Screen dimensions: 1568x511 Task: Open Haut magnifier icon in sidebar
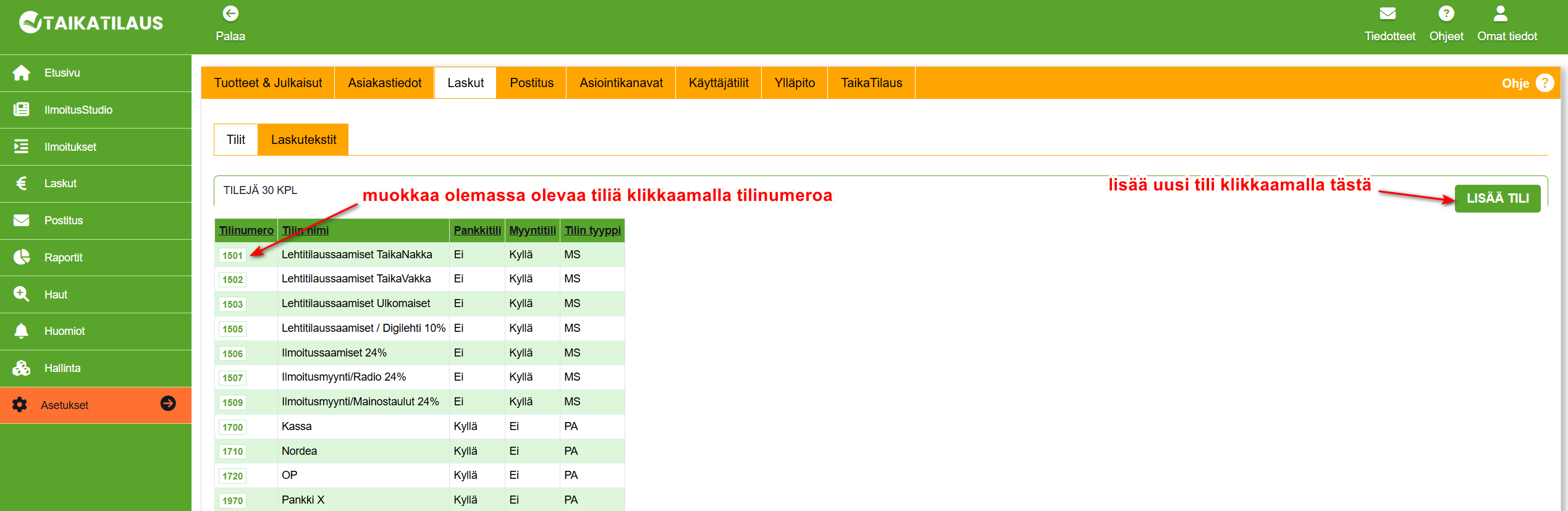pos(22,294)
